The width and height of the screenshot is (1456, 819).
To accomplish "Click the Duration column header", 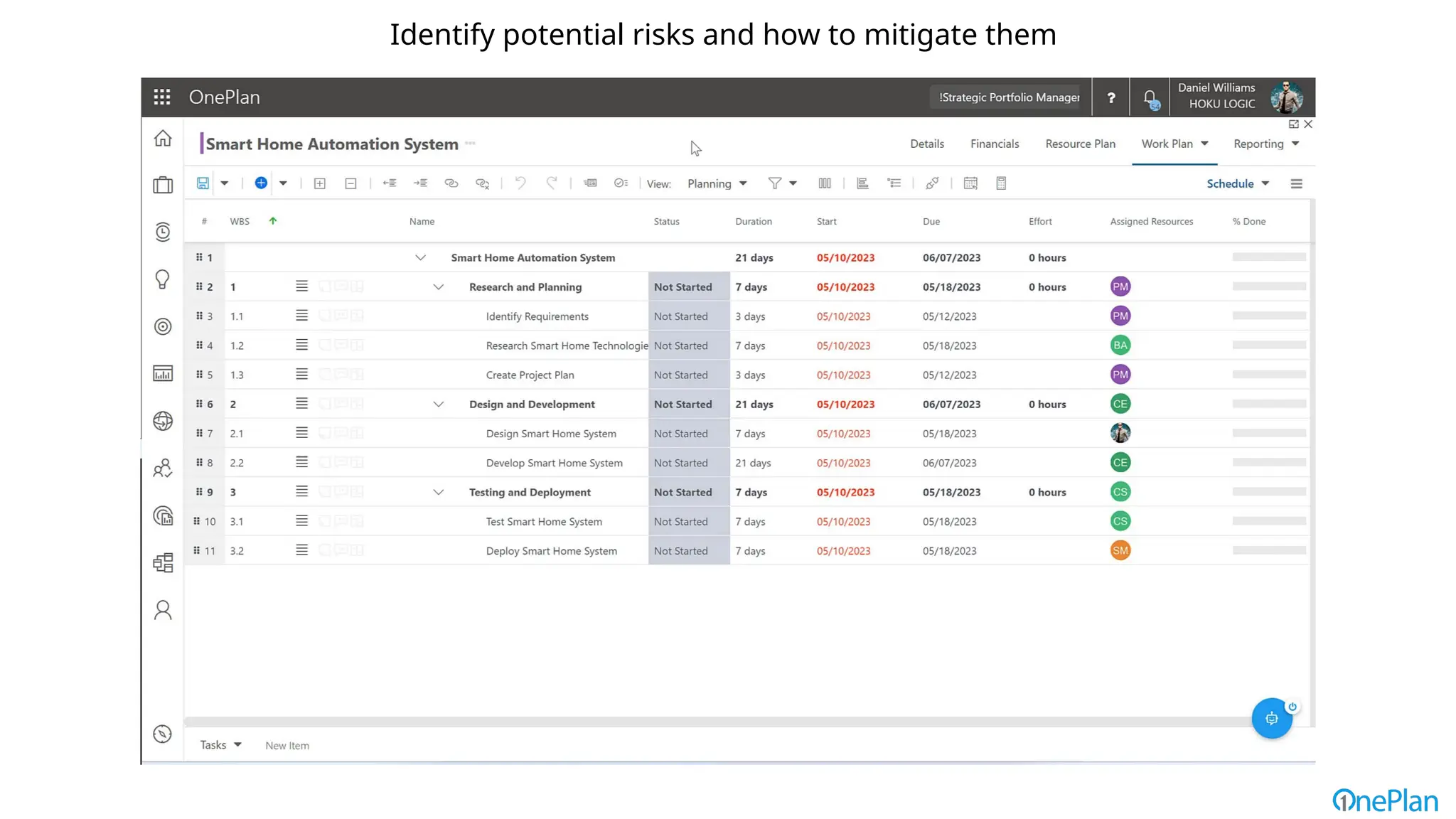I will 754,221.
